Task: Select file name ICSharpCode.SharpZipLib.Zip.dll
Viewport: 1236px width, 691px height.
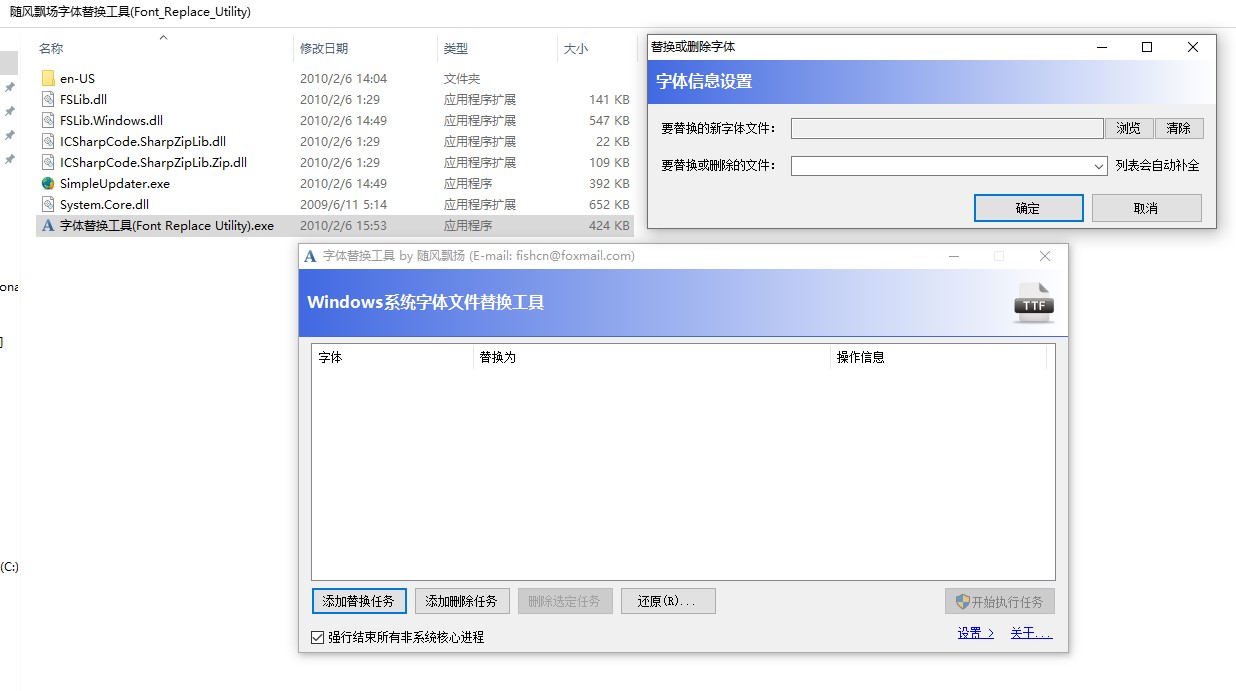Action: (x=153, y=162)
